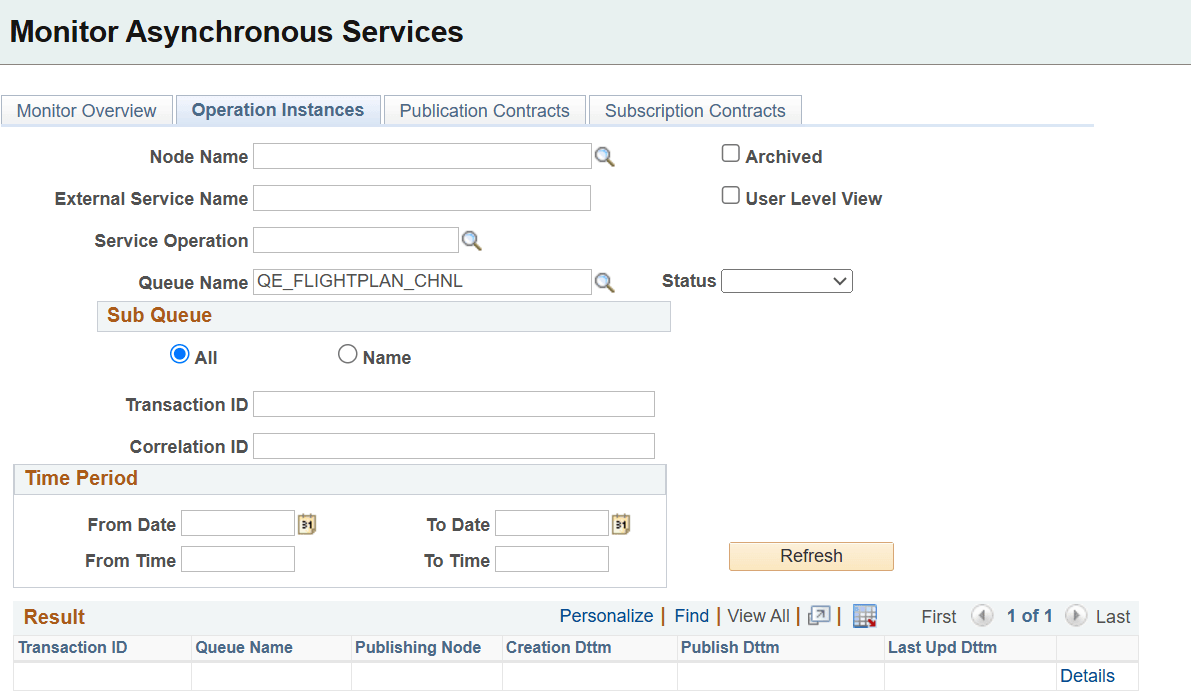Open the From Date calendar picker
Image resolution: width=1191 pixels, height=700 pixels.
(307, 522)
